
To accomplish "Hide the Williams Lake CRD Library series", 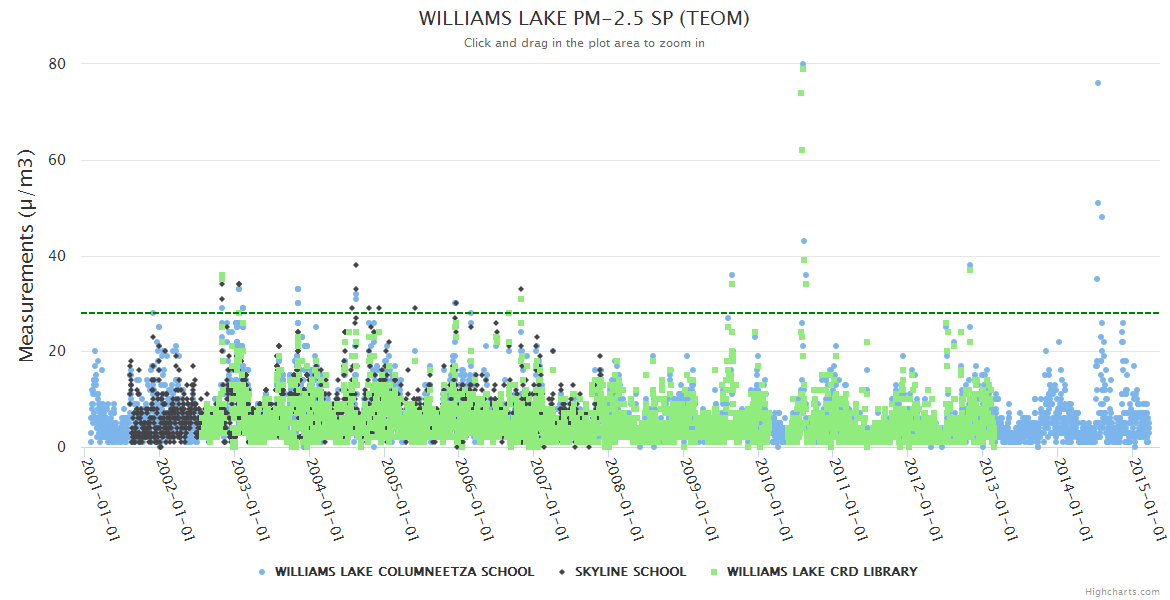I will click(x=821, y=572).
